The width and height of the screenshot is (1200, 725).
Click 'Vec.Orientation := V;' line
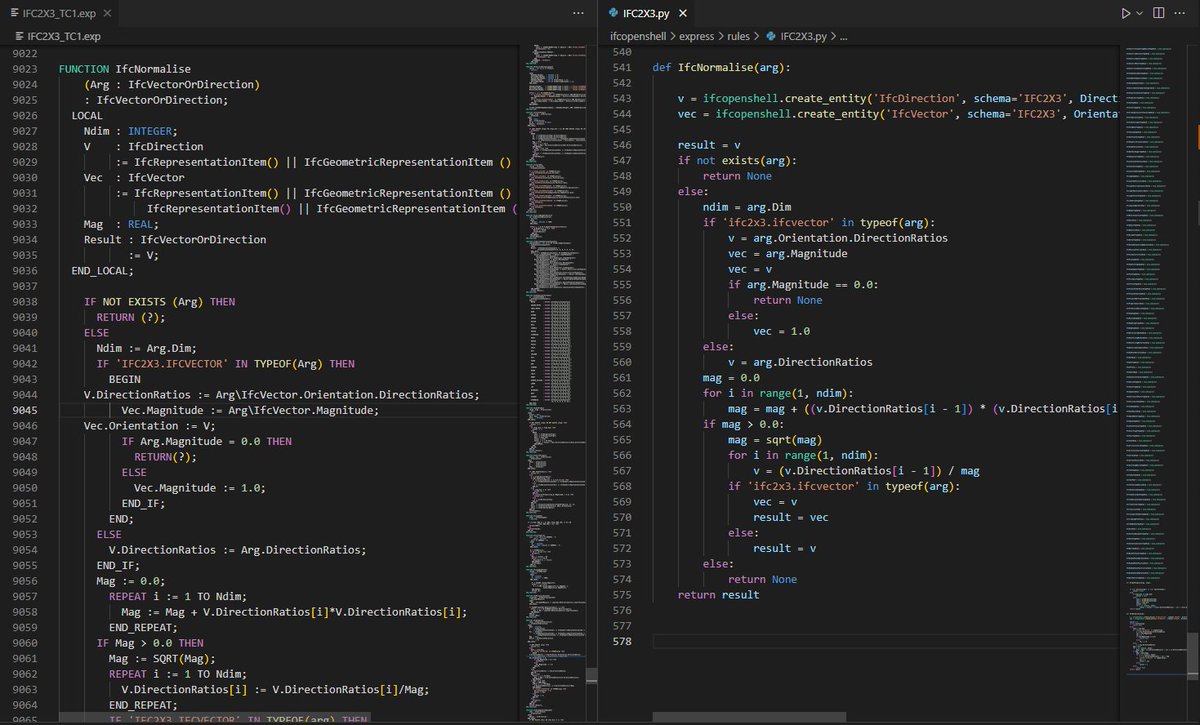(149, 425)
